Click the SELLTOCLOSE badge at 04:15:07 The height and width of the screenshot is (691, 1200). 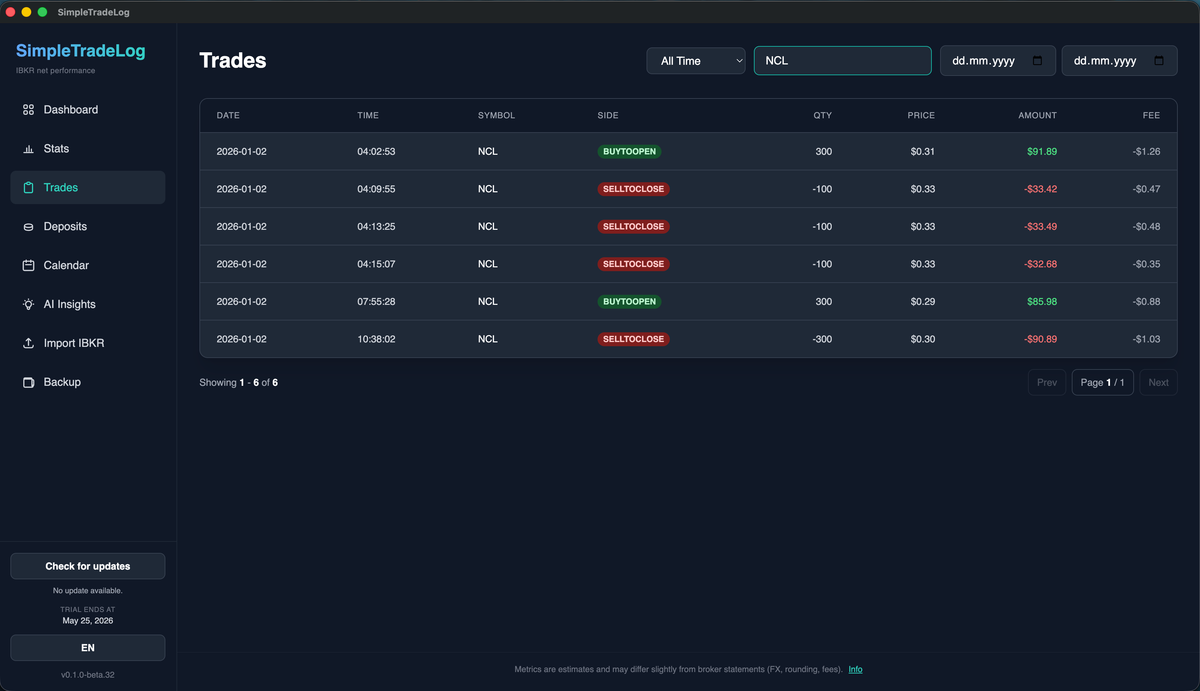tap(633, 264)
